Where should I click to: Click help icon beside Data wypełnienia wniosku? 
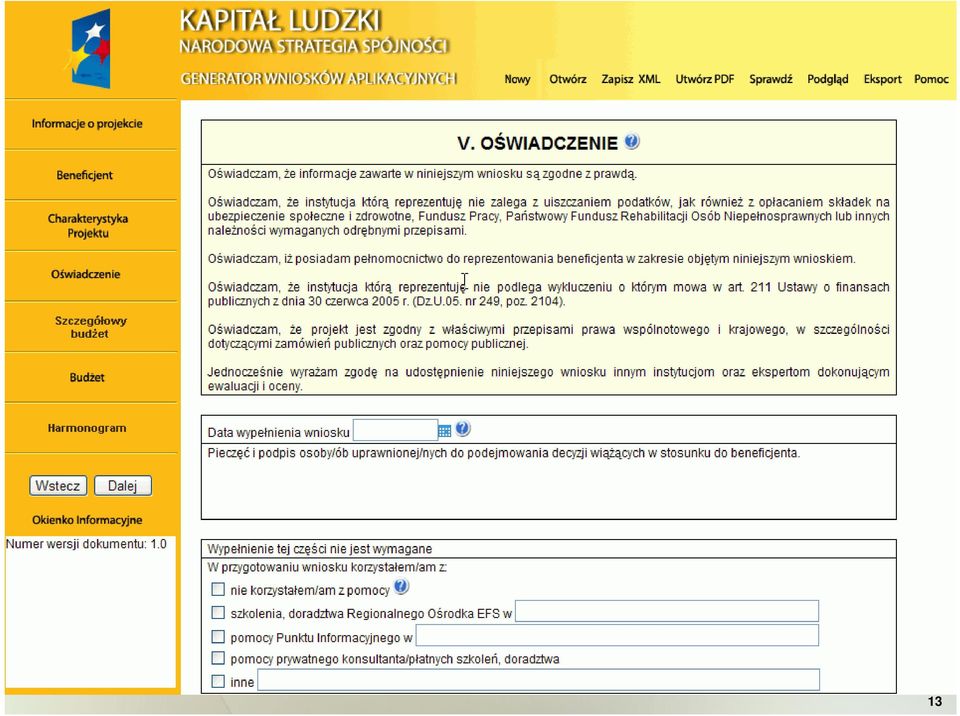click(463, 429)
